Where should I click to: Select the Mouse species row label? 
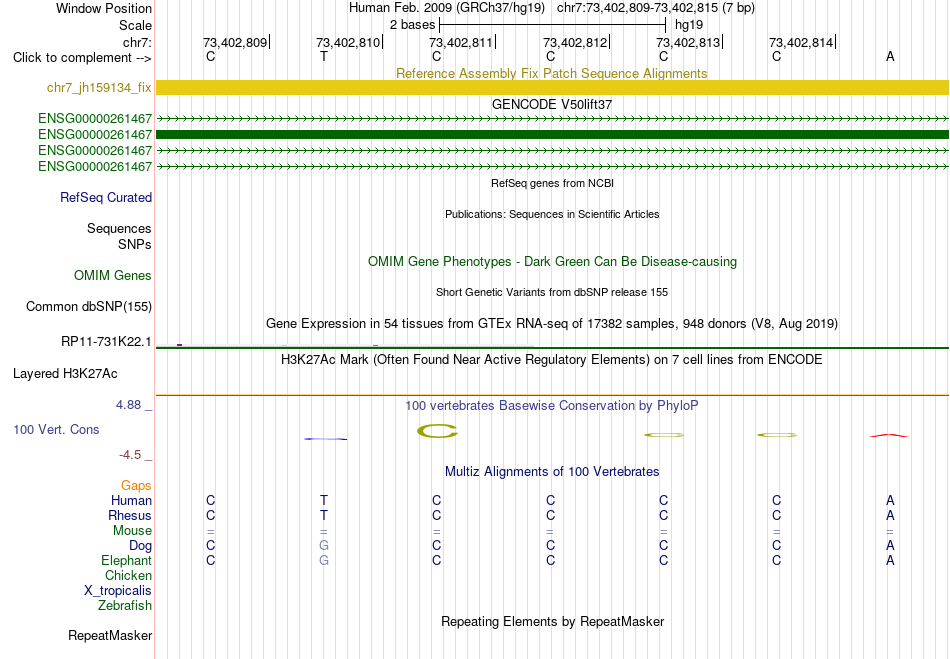click(x=132, y=531)
